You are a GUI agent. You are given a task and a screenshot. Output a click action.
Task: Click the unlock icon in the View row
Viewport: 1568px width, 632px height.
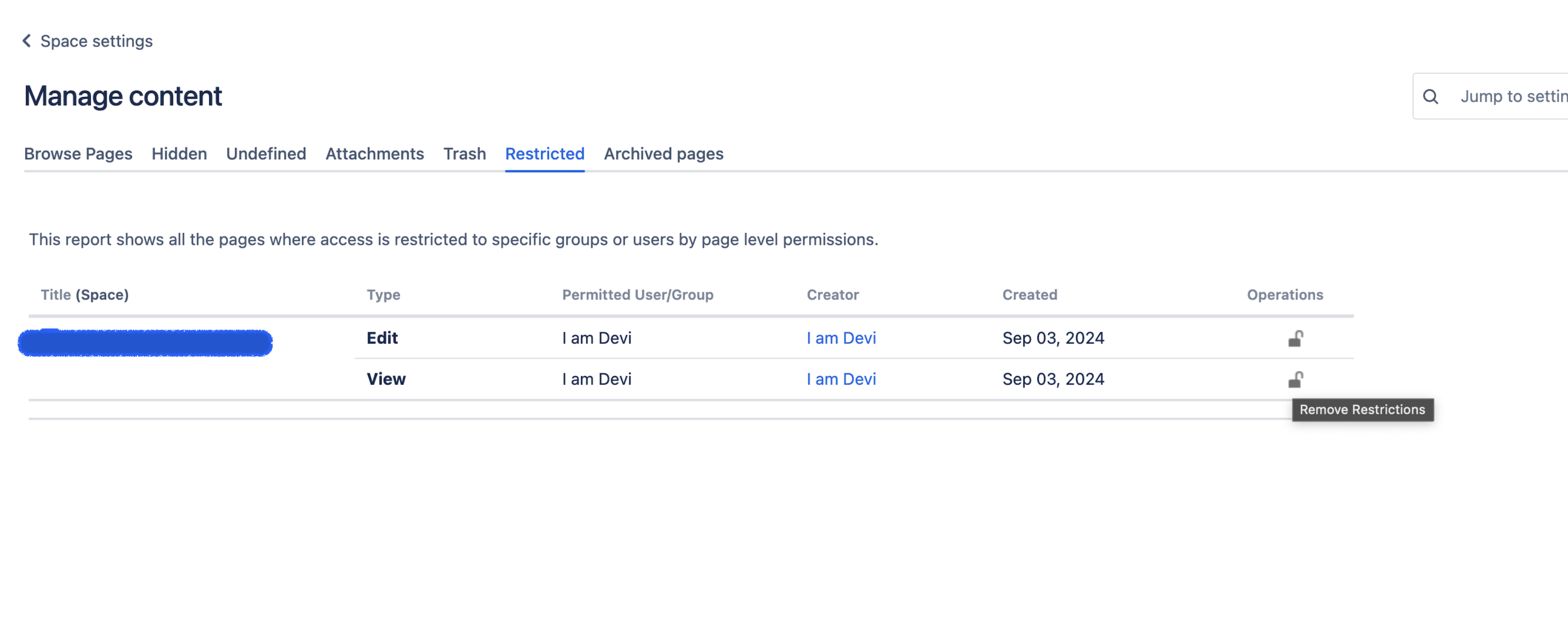click(1295, 380)
